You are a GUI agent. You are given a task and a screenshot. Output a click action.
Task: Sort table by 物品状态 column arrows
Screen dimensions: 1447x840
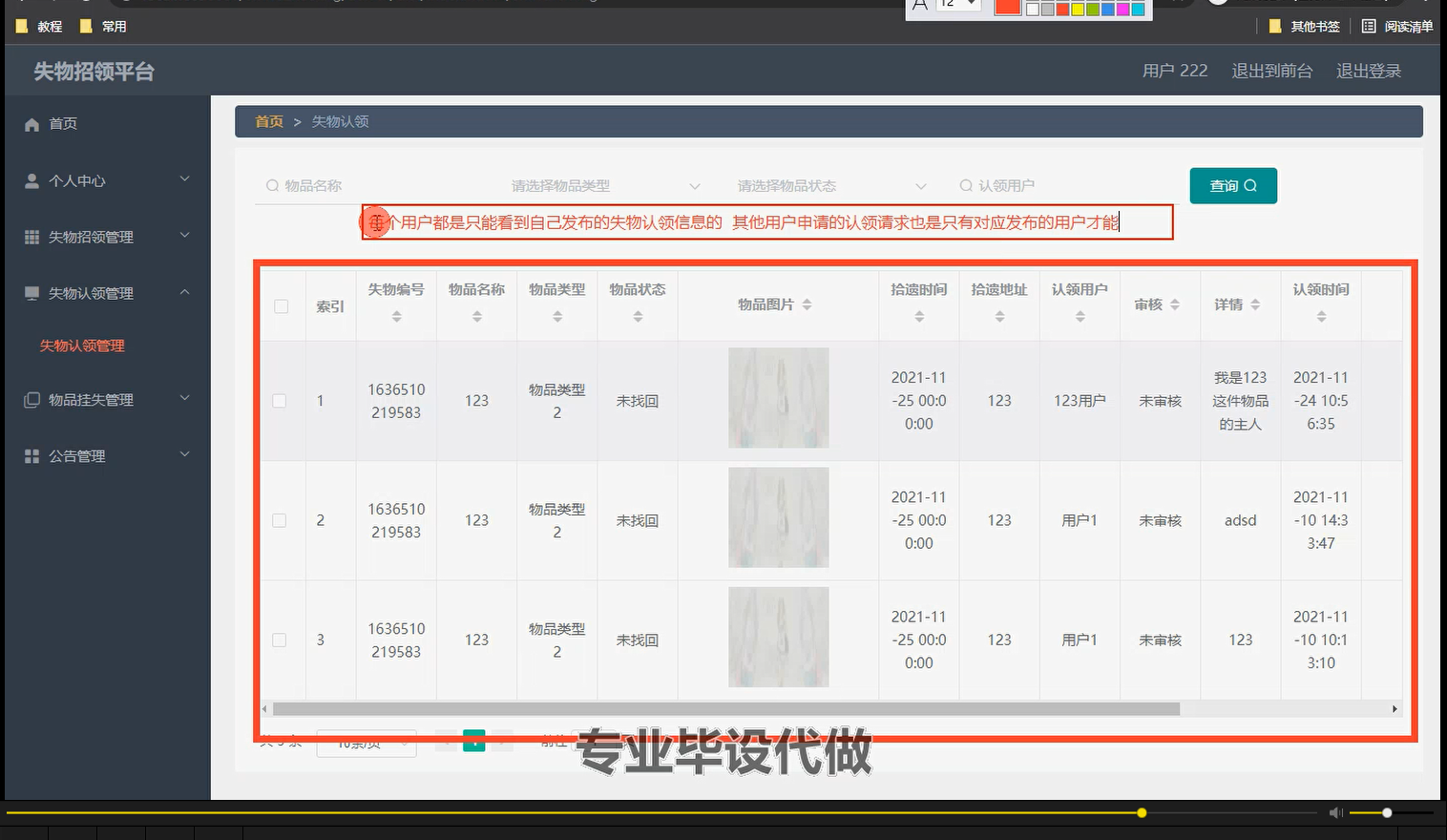point(638,317)
